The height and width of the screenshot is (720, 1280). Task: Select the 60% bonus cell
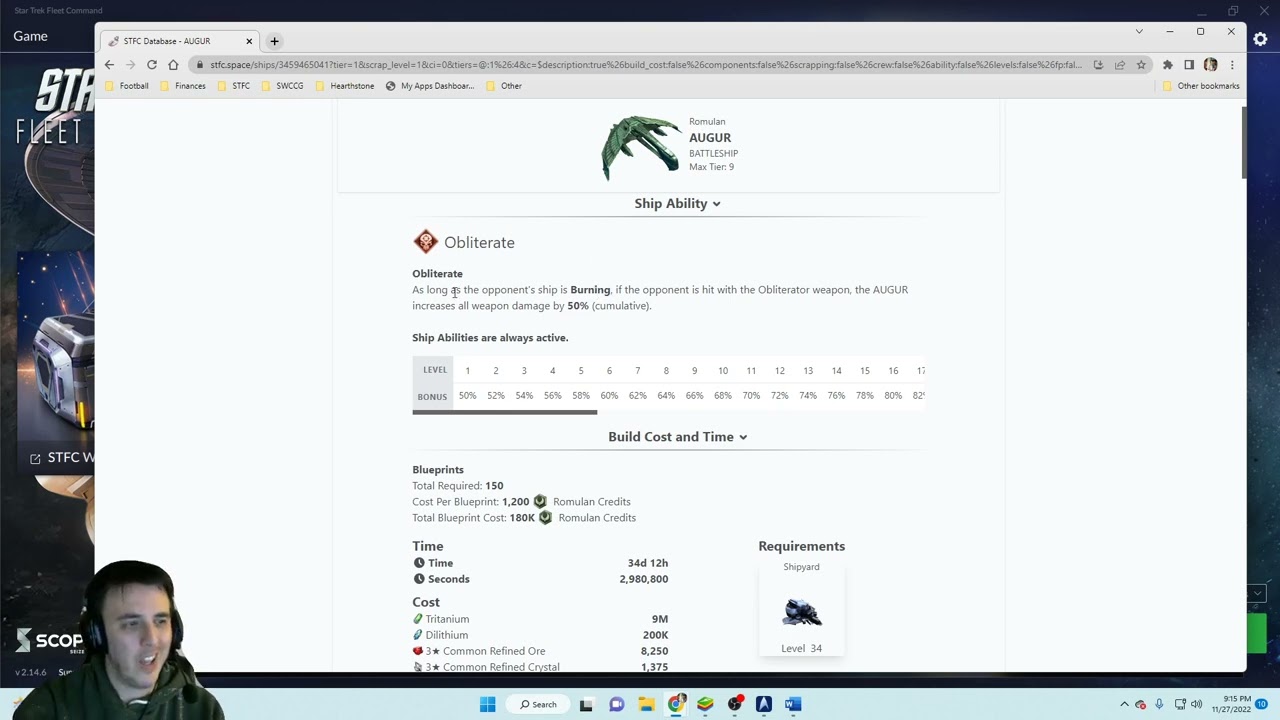[x=609, y=396]
